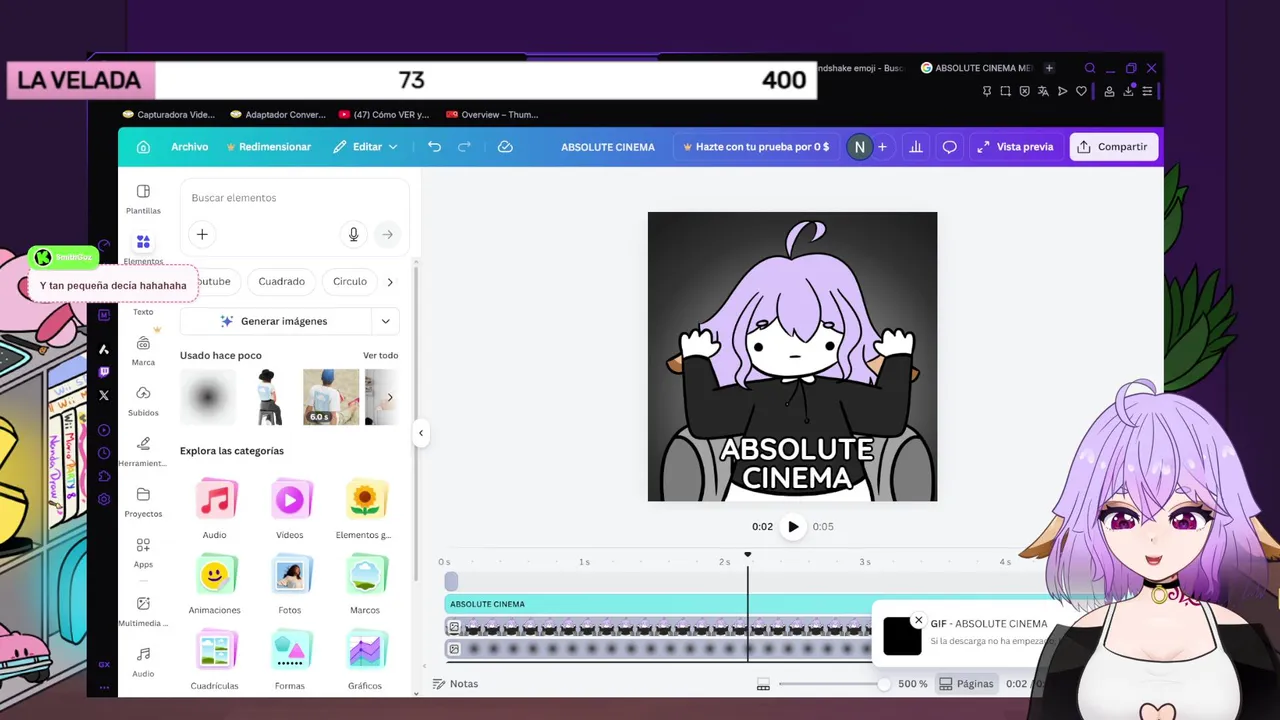Select the 6.0 s video thumbnail

(331, 397)
